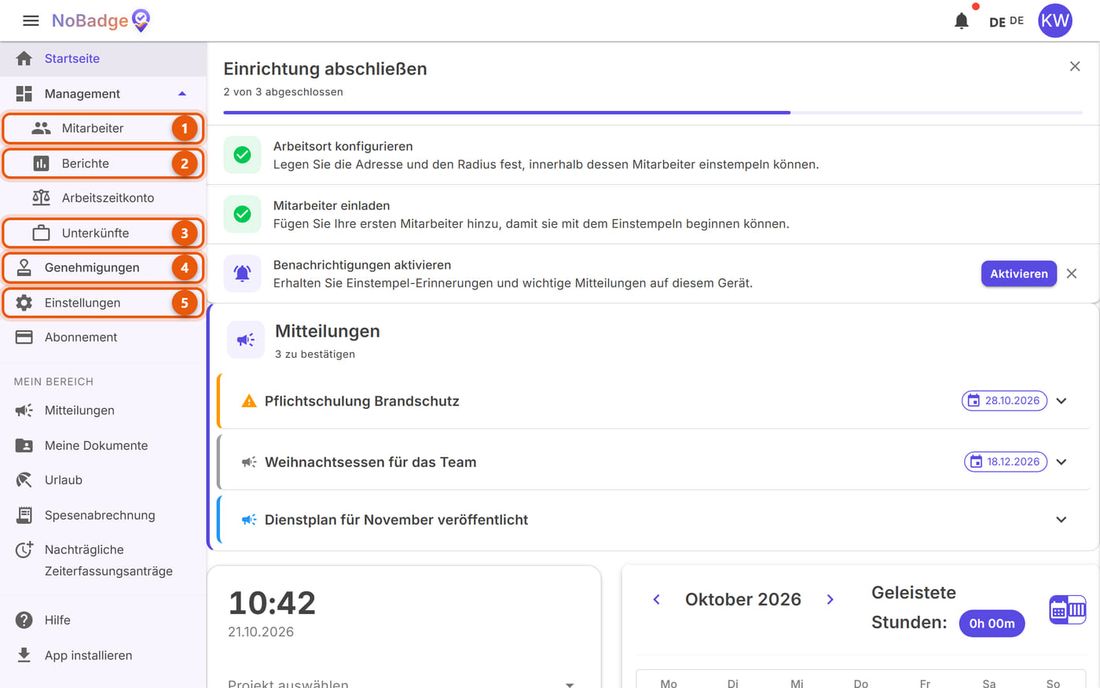
Task: Open Urlaub page
Action: (103, 480)
